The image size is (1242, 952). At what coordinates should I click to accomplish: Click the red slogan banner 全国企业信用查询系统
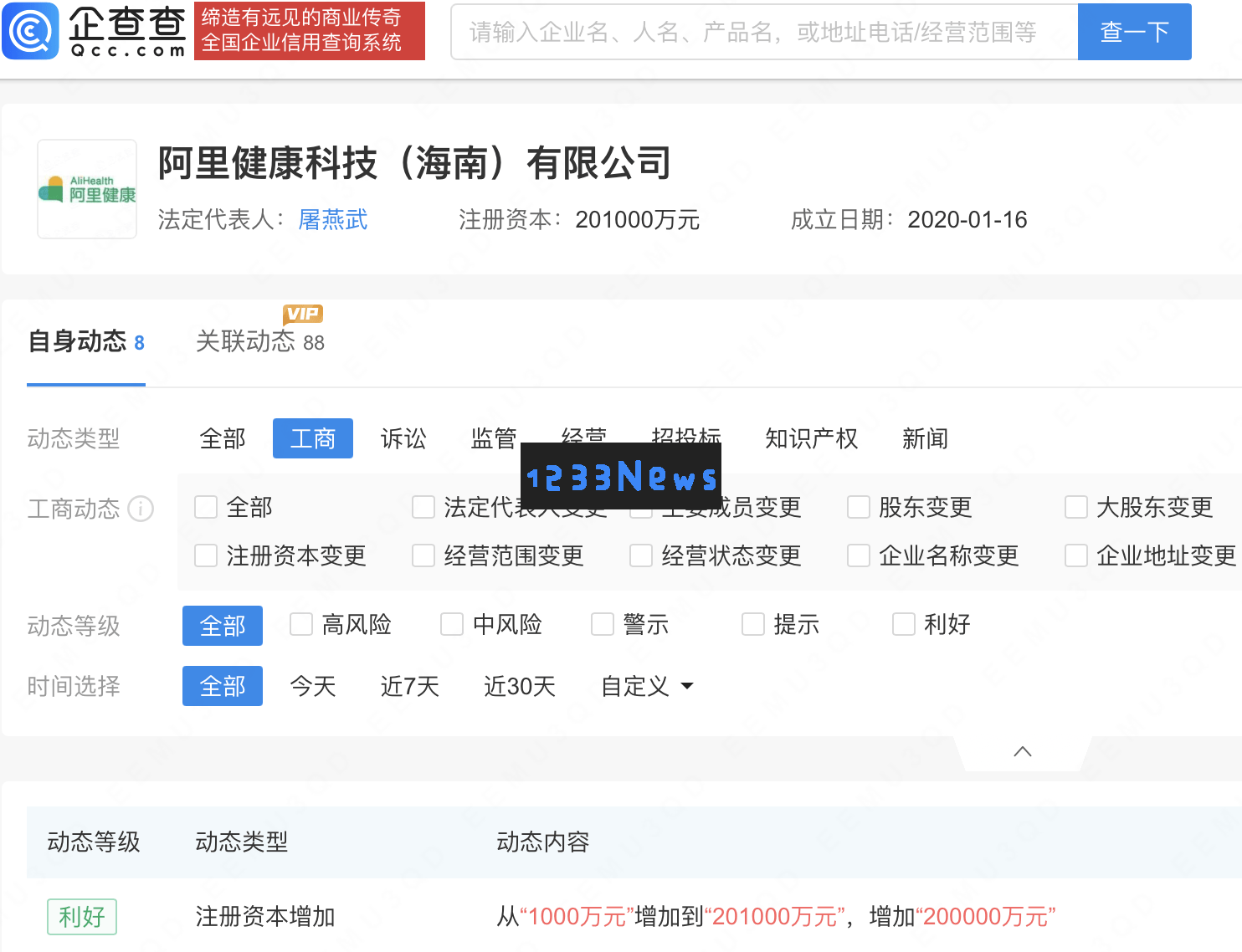(x=310, y=31)
